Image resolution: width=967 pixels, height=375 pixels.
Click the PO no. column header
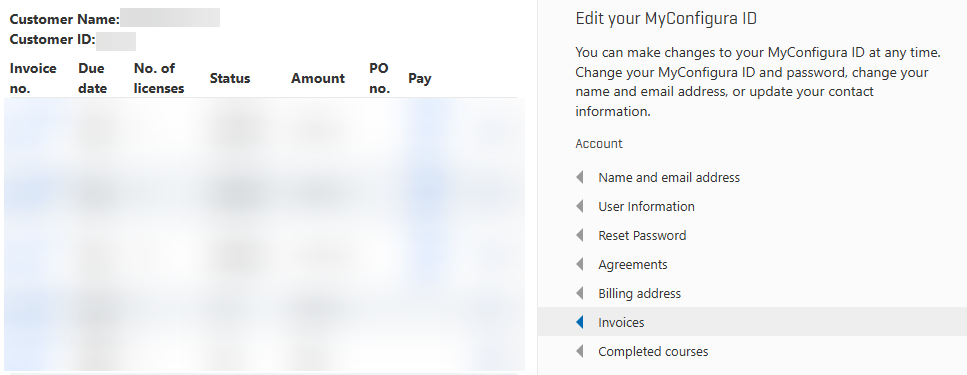[379, 78]
